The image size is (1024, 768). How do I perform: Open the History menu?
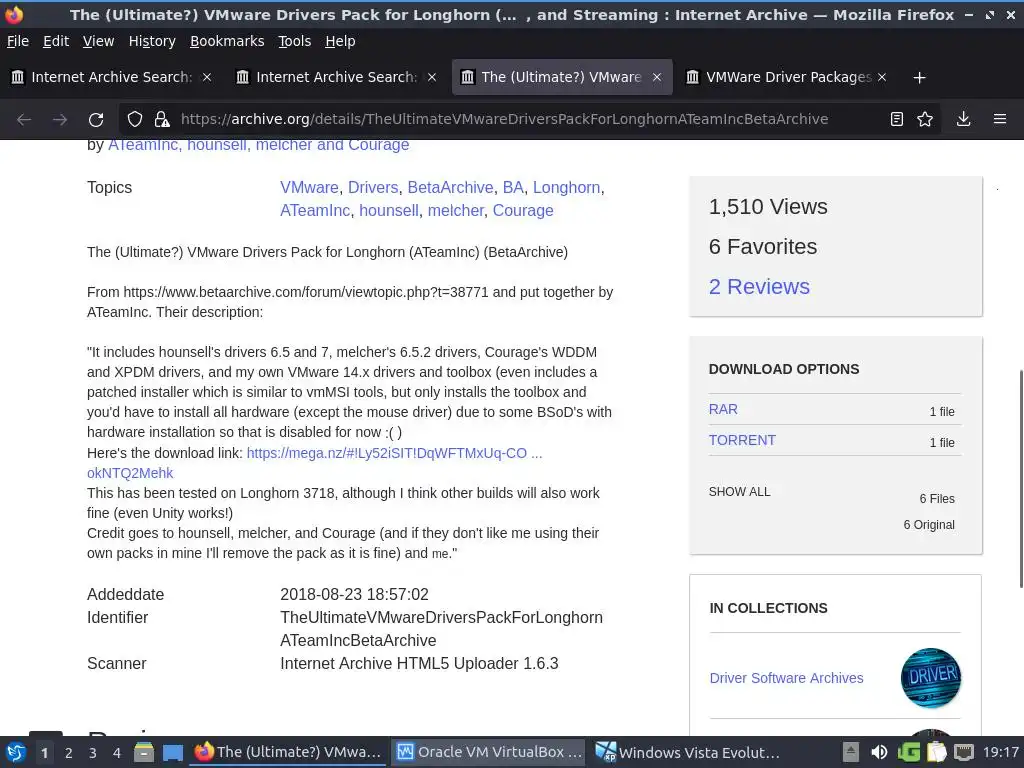point(152,41)
